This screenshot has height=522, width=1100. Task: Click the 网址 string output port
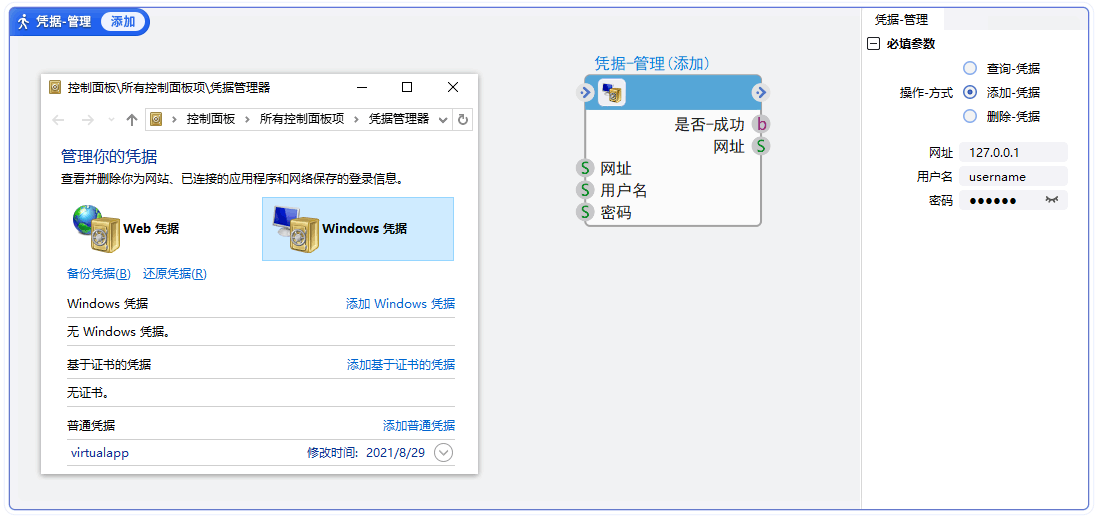(761, 147)
